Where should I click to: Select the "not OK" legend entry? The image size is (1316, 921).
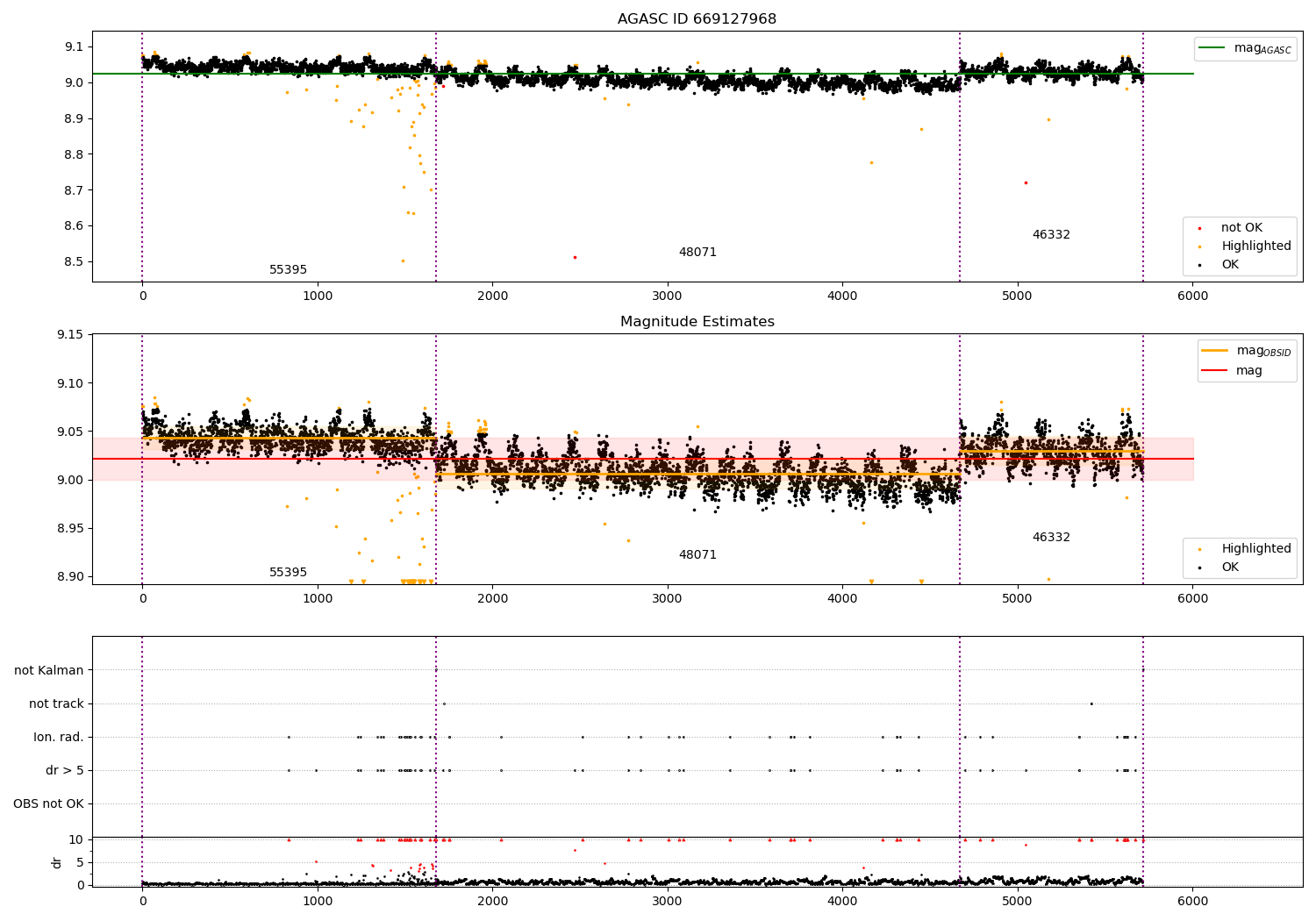pos(1230,228)
